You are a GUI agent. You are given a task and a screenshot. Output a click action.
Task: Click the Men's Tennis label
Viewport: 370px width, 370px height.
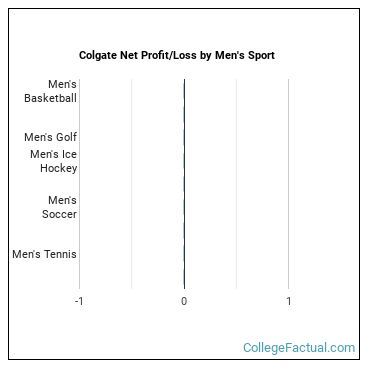[44, 254]
